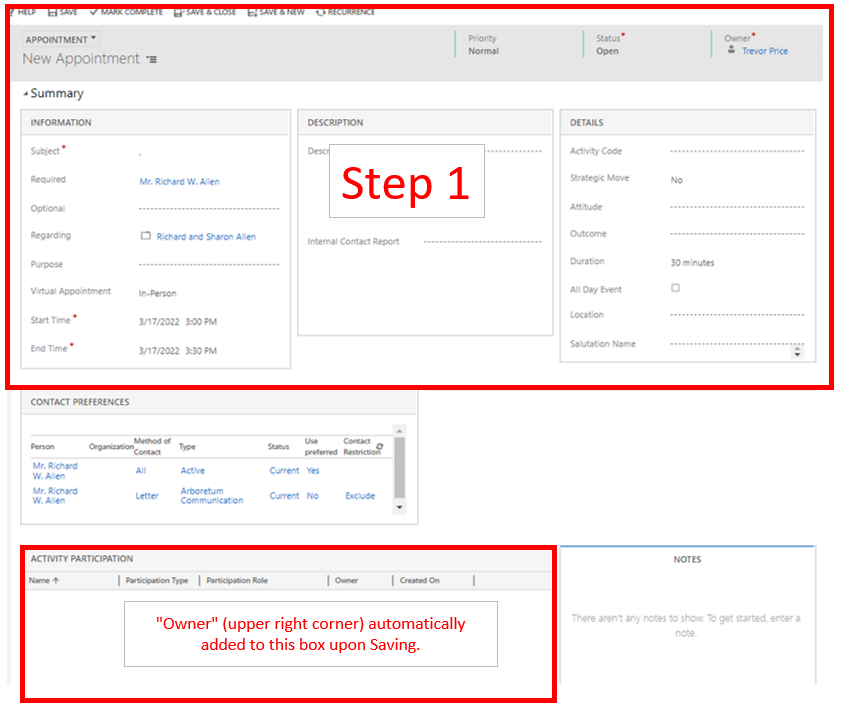Sort Activity Participation by Owner column
The image size is (846, 714).
tap(346, 581)
